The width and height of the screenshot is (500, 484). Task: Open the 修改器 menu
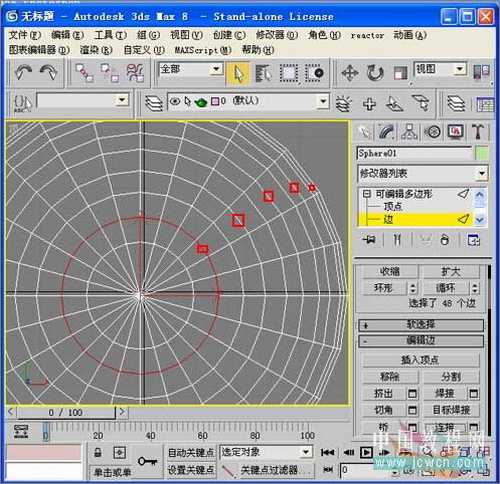pos(277,35)
